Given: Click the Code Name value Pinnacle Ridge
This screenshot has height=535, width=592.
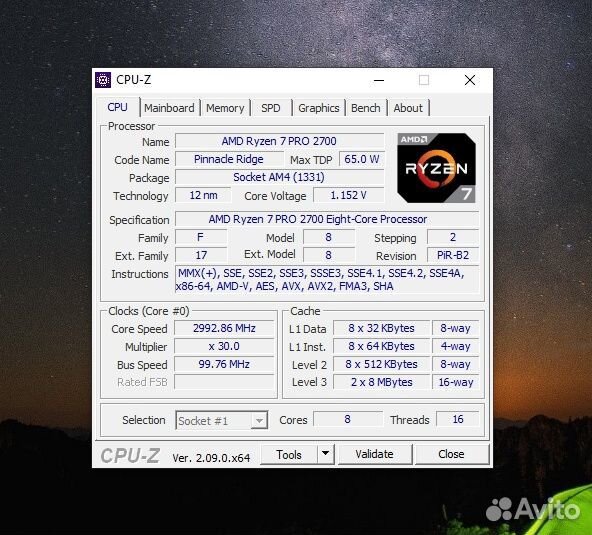Looking at the screenshot, I should (x=229, y=159).
